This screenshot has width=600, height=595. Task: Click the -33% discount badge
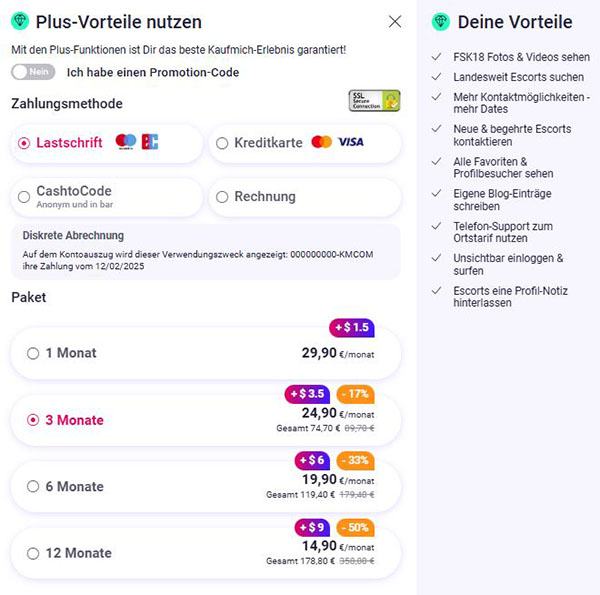355,460
